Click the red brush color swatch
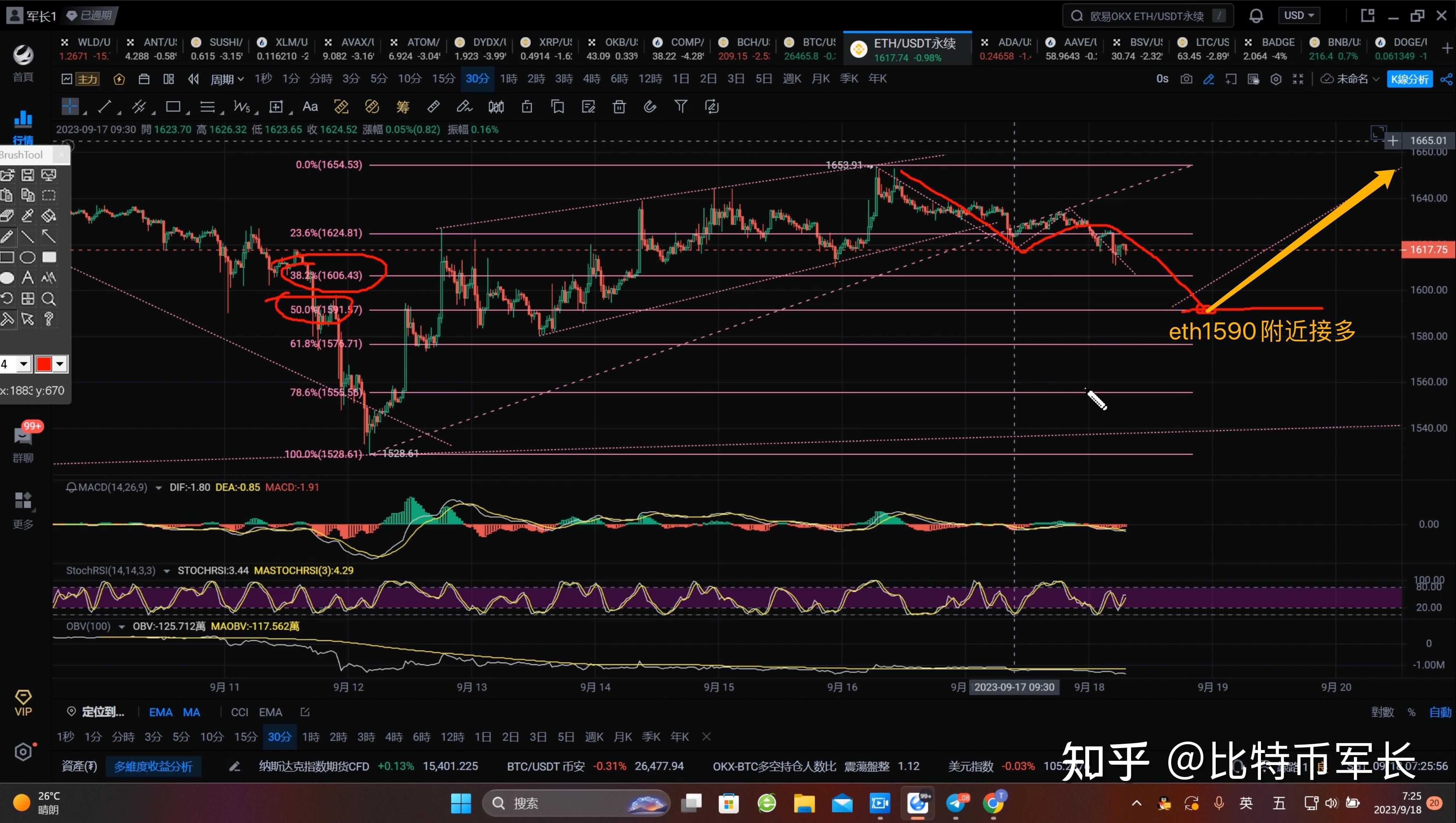The height and width of the screenshot is (823, 1456). [44, 364]
